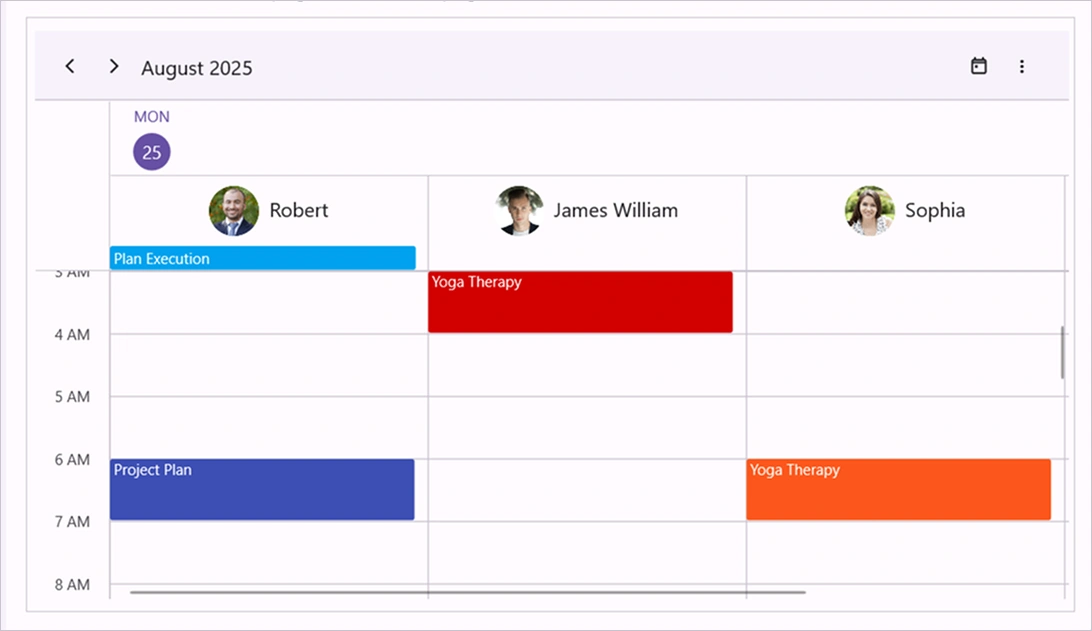1092x631 pixels.
Task: Navigate to the previous day using back arrow
Action: [x=70, y=66]
